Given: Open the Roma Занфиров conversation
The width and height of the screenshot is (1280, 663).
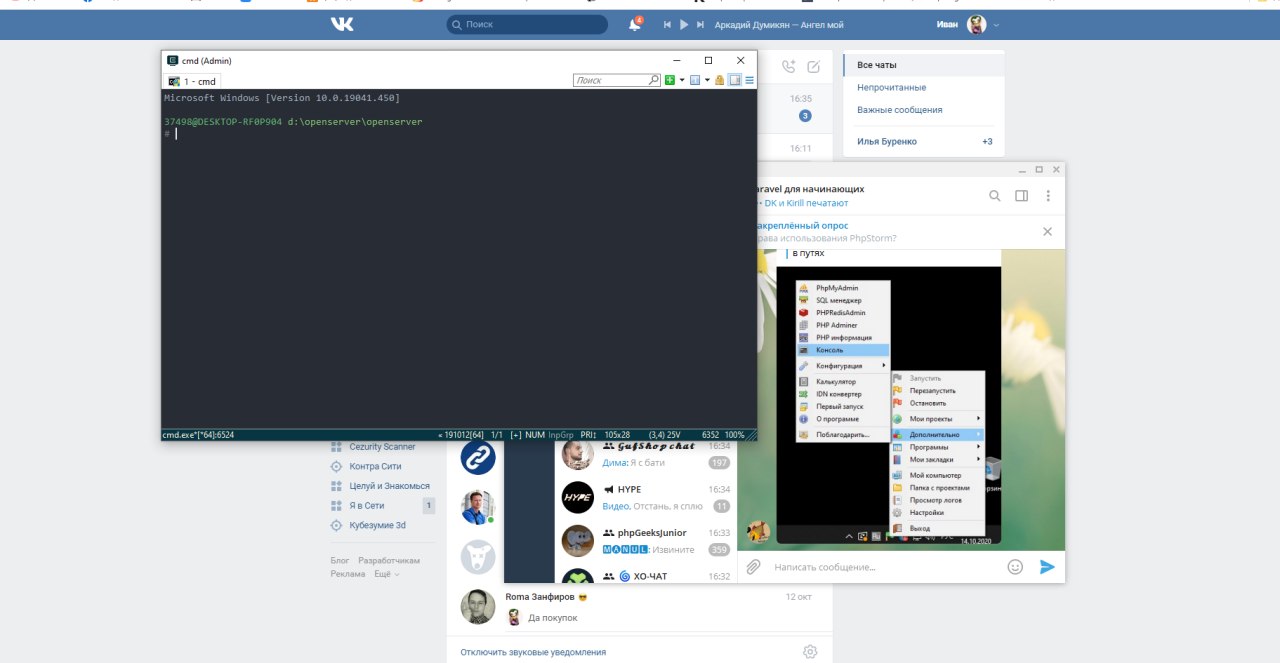Looking at the screenshot, I should point(640,607).
